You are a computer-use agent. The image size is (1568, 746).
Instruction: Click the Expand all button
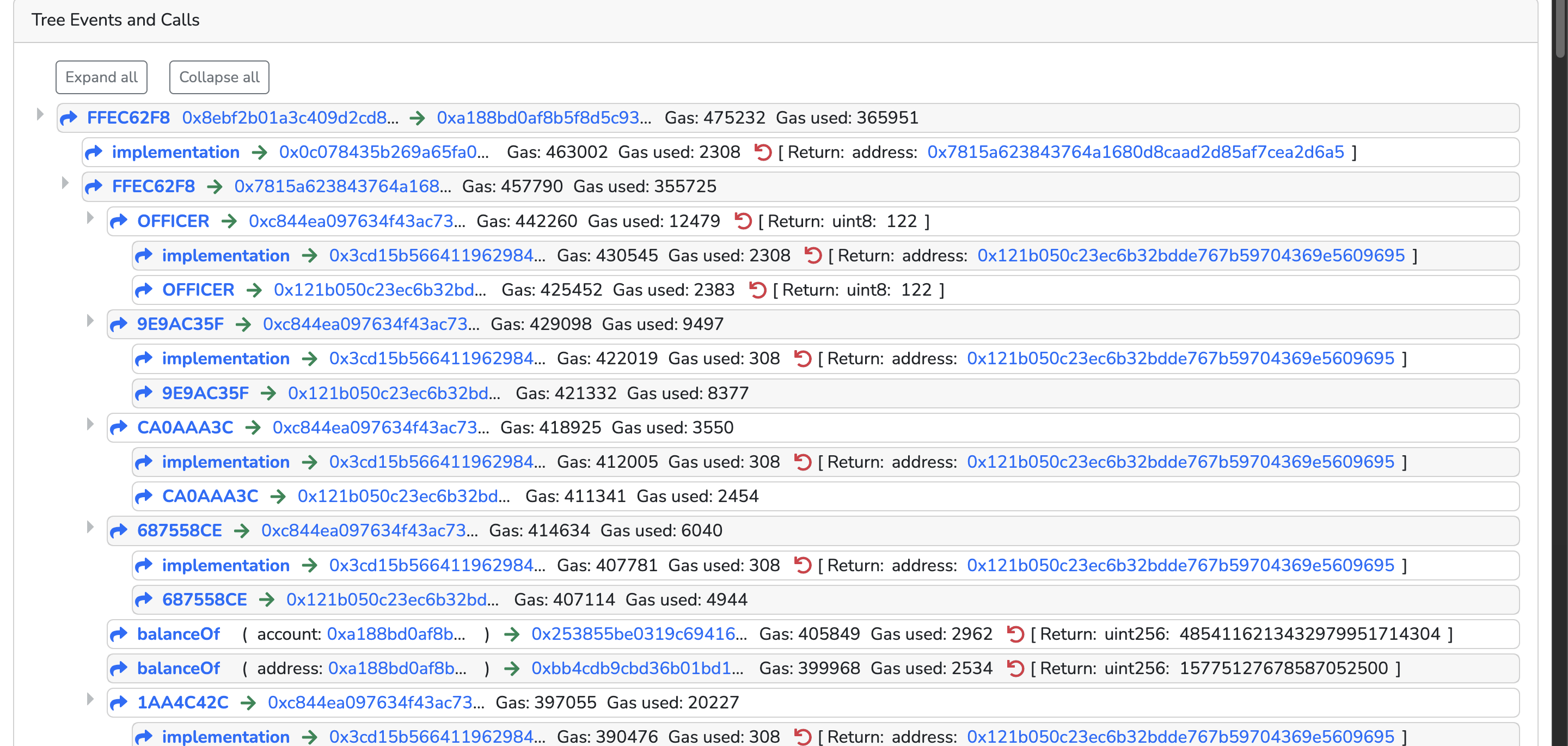pyautogui.click(x=102, y=77)
